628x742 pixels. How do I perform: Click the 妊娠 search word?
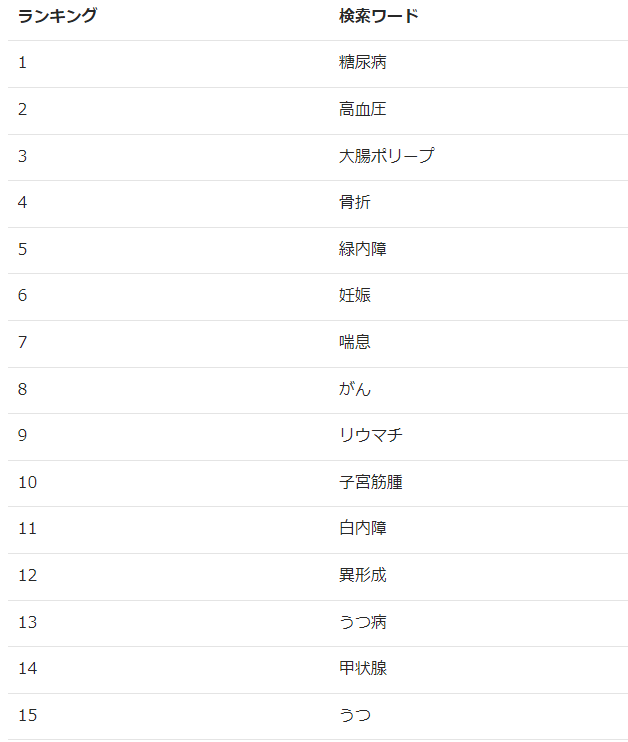click(354, 295)
